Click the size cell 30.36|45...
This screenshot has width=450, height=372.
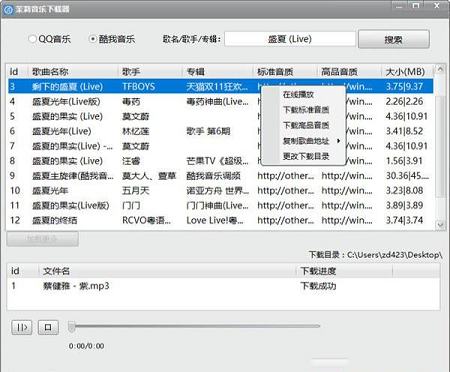[x=407, y=176]
